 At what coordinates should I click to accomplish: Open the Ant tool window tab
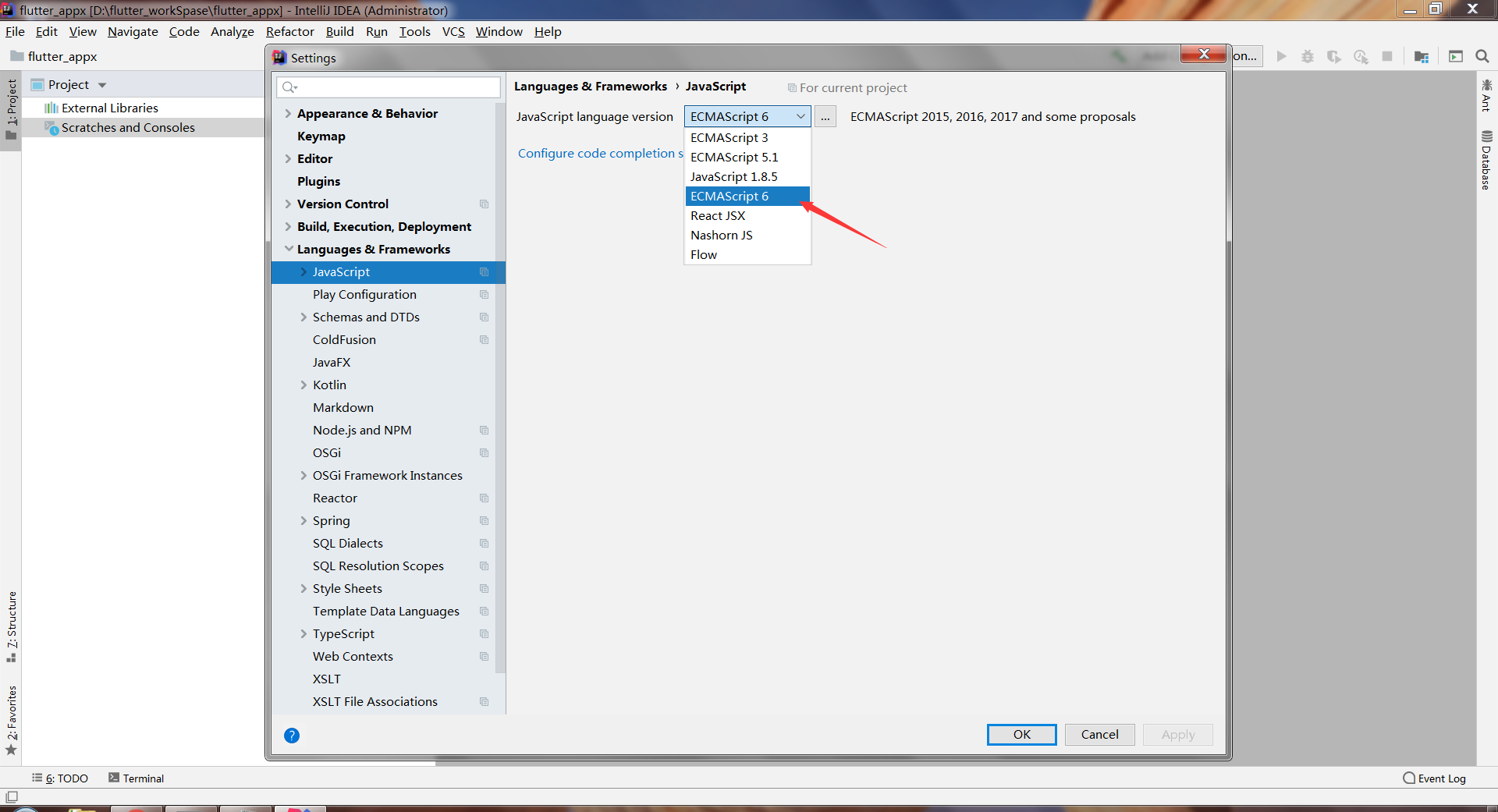coord(1486,95)
